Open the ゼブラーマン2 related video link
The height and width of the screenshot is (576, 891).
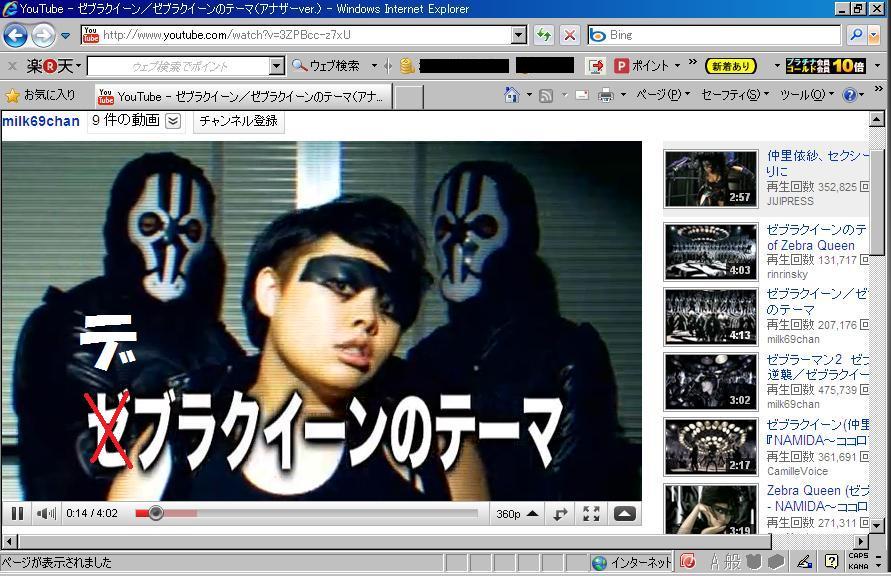coord(818,367)
